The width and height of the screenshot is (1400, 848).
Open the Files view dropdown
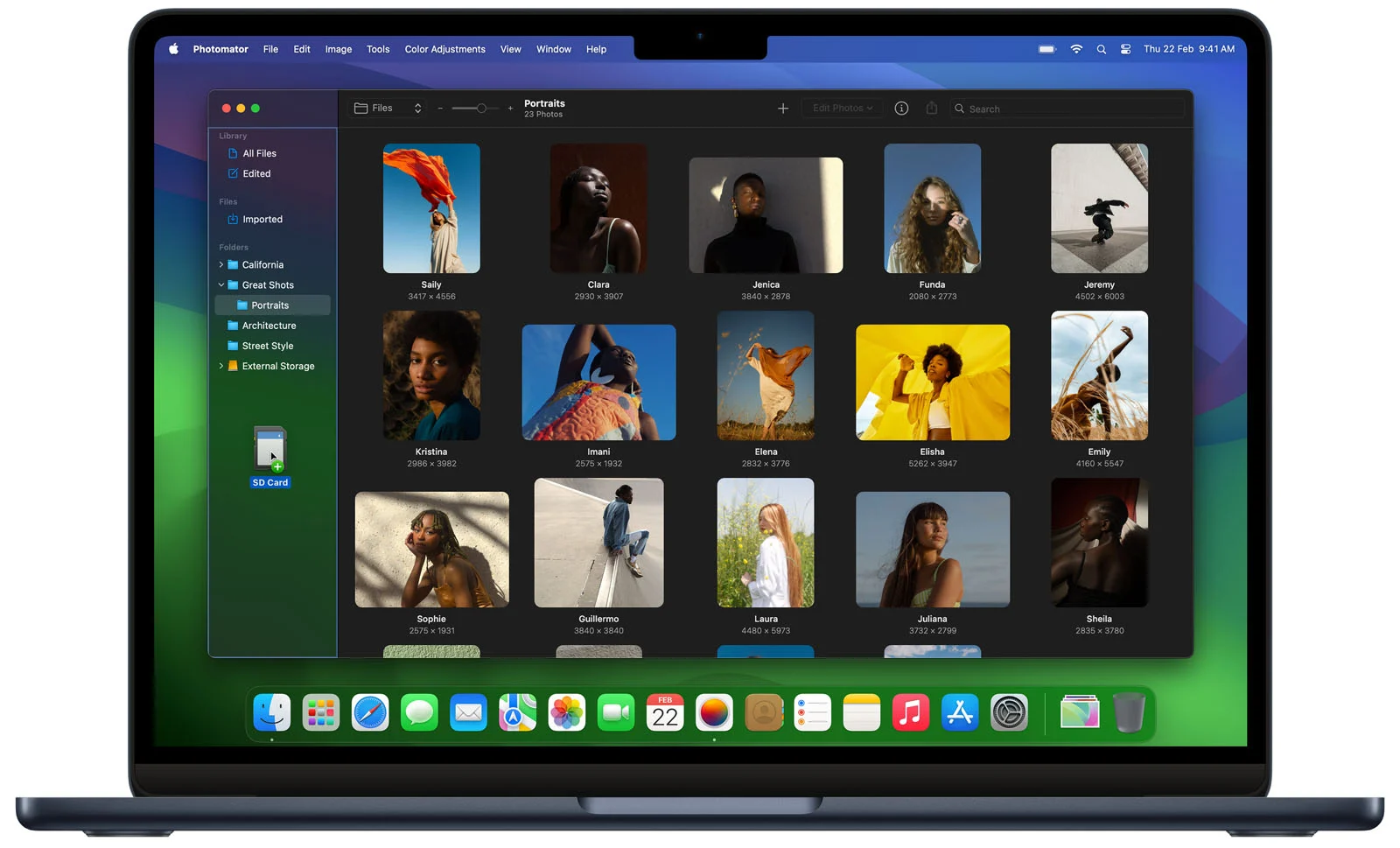point(388,109)
